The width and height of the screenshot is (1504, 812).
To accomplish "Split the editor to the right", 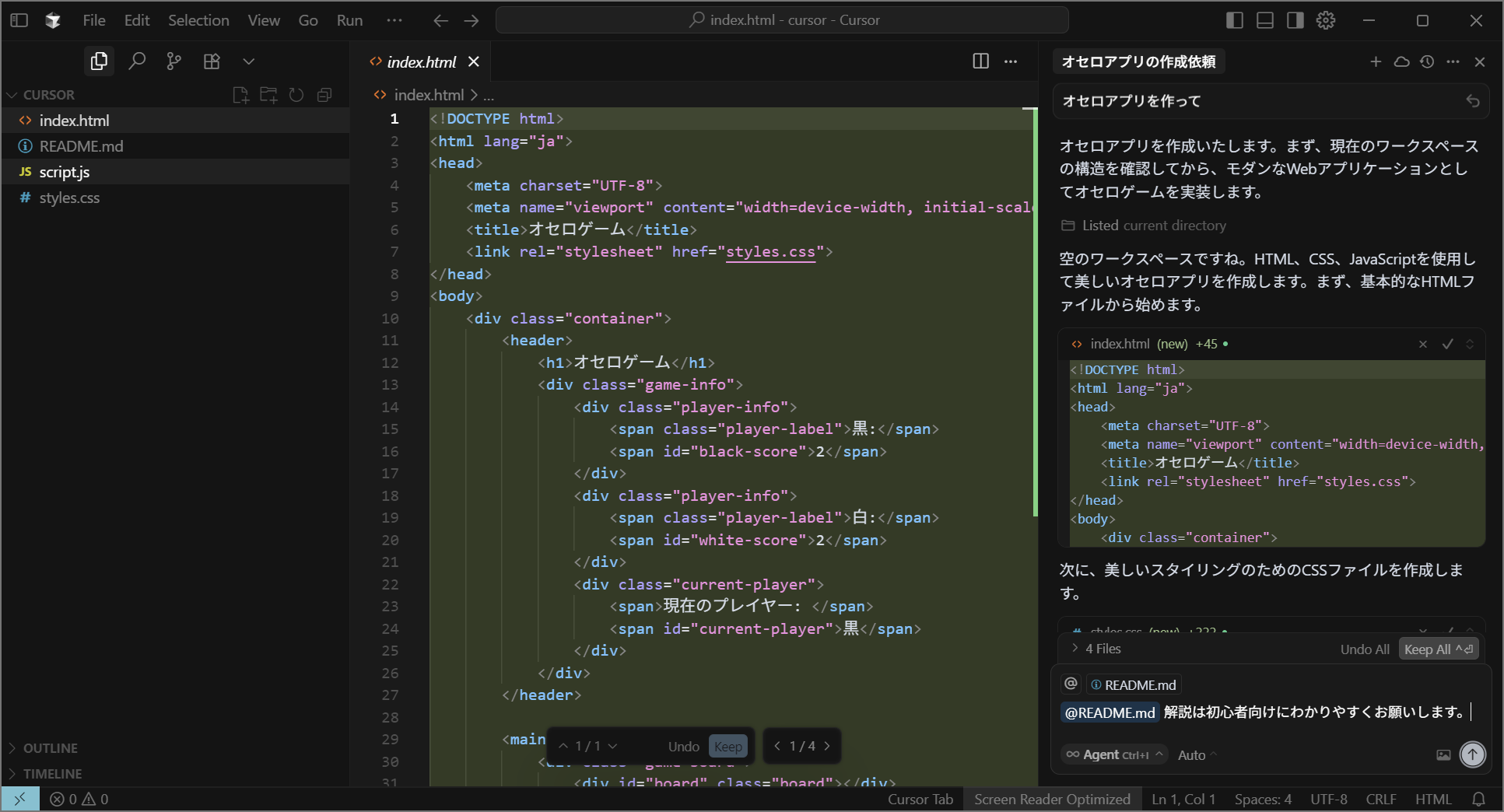I will (x=981, y=61).
